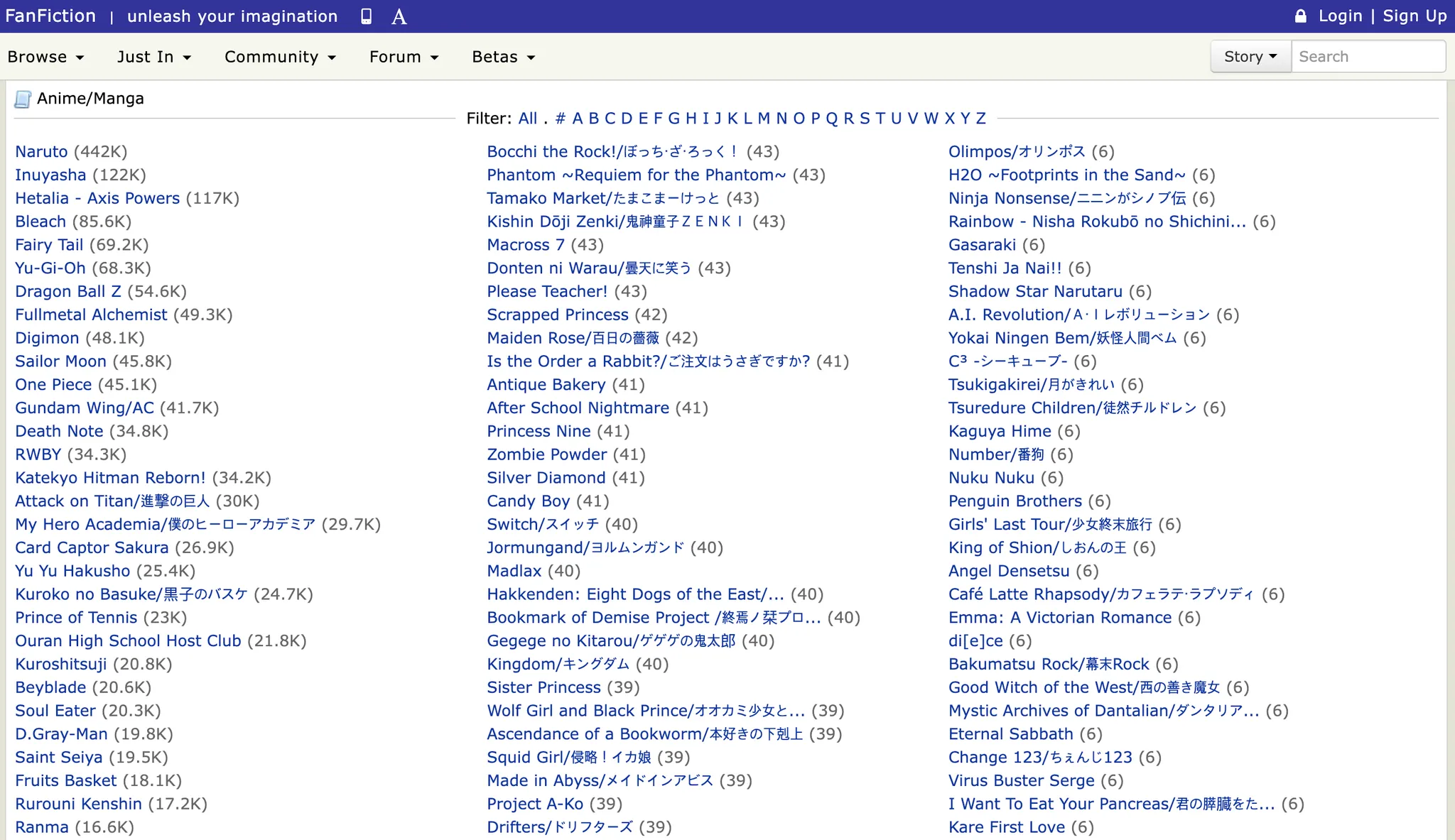Open Ouran High School Host Club
The height and width of the screenshot is (840, 1455).
coord(128,641)
